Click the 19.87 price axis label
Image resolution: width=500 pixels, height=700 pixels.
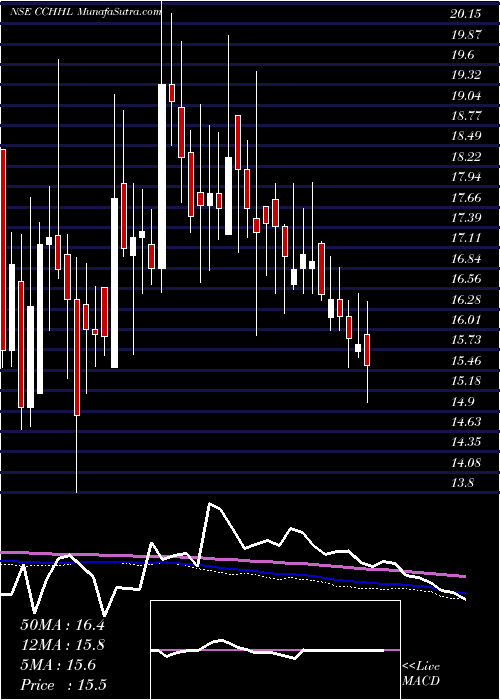[x=466, y=35]
